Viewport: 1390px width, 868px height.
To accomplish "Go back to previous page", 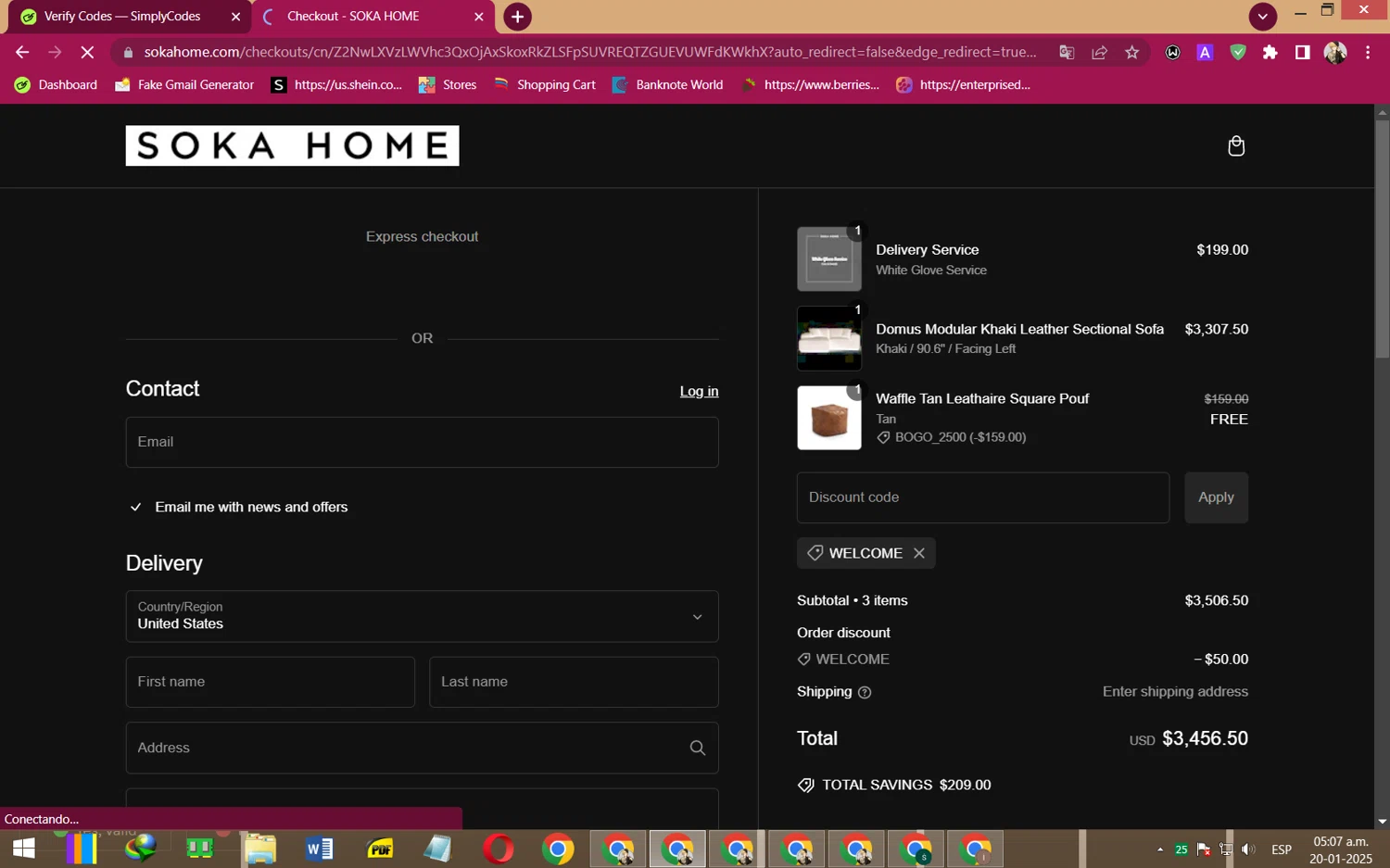I will coord(22,53).
